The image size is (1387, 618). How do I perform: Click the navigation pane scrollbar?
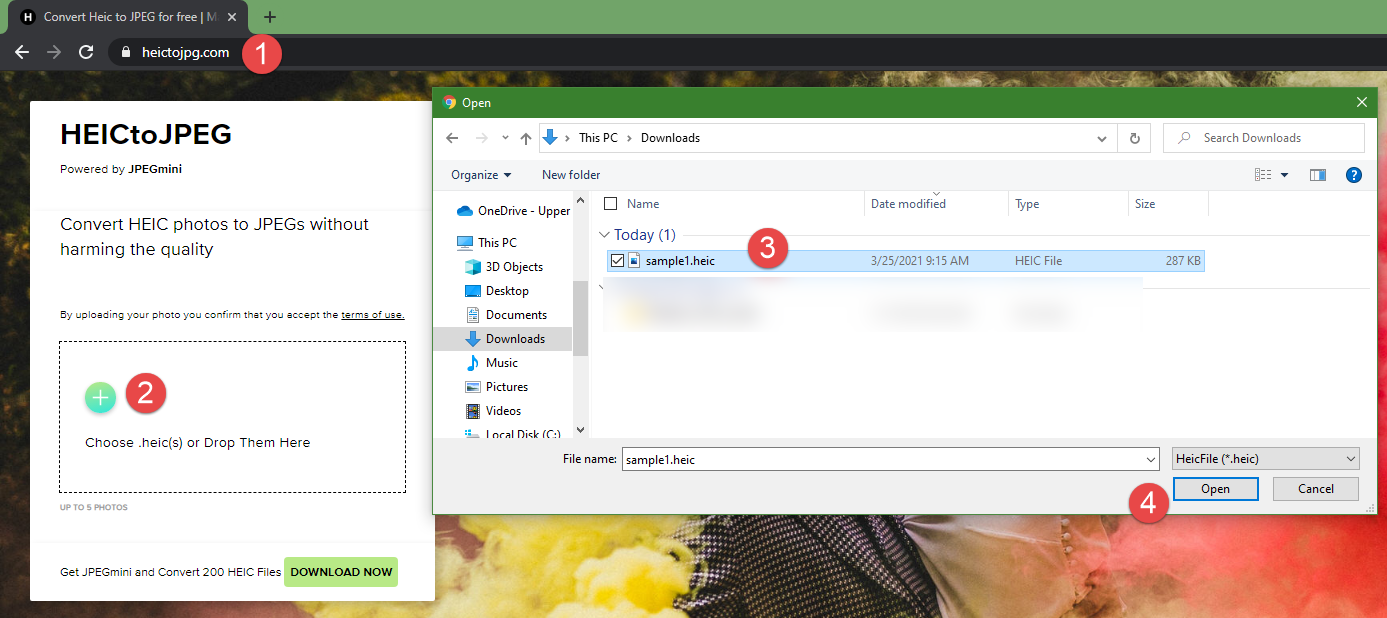click(x=581, y=318)
